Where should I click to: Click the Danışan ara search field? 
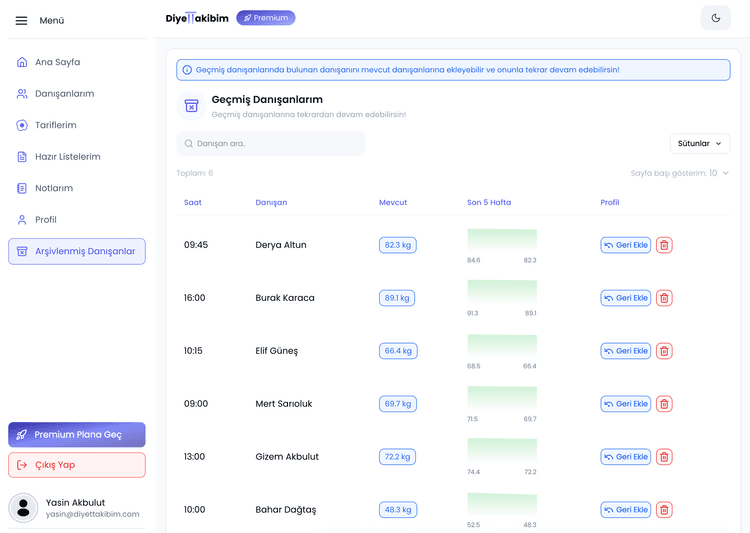click(271, 144)
